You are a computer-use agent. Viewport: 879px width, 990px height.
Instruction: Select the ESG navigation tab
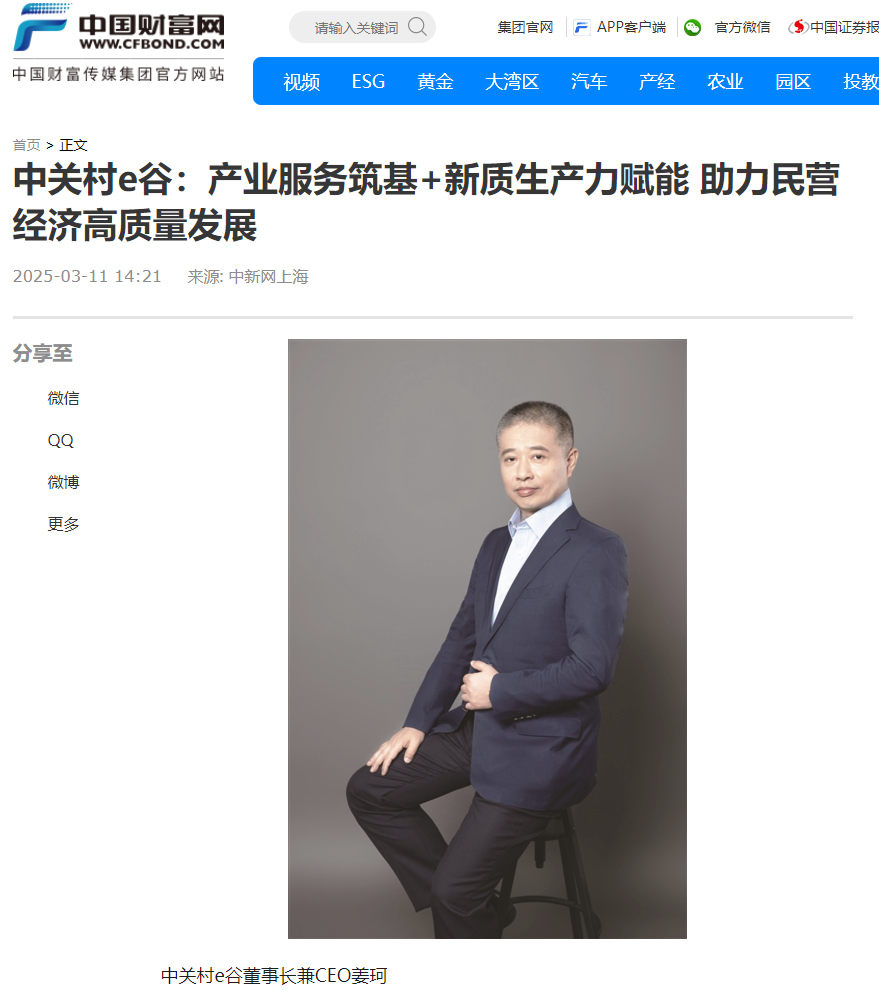pos(368,81)
